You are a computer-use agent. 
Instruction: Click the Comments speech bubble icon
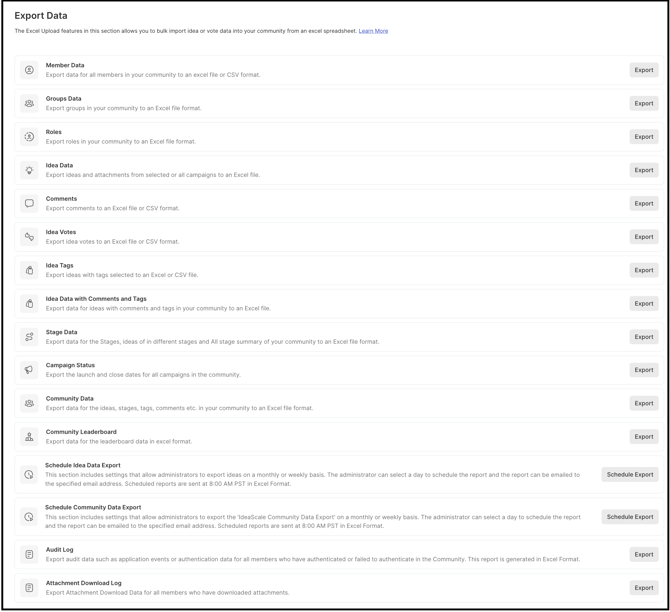(29, 203)
